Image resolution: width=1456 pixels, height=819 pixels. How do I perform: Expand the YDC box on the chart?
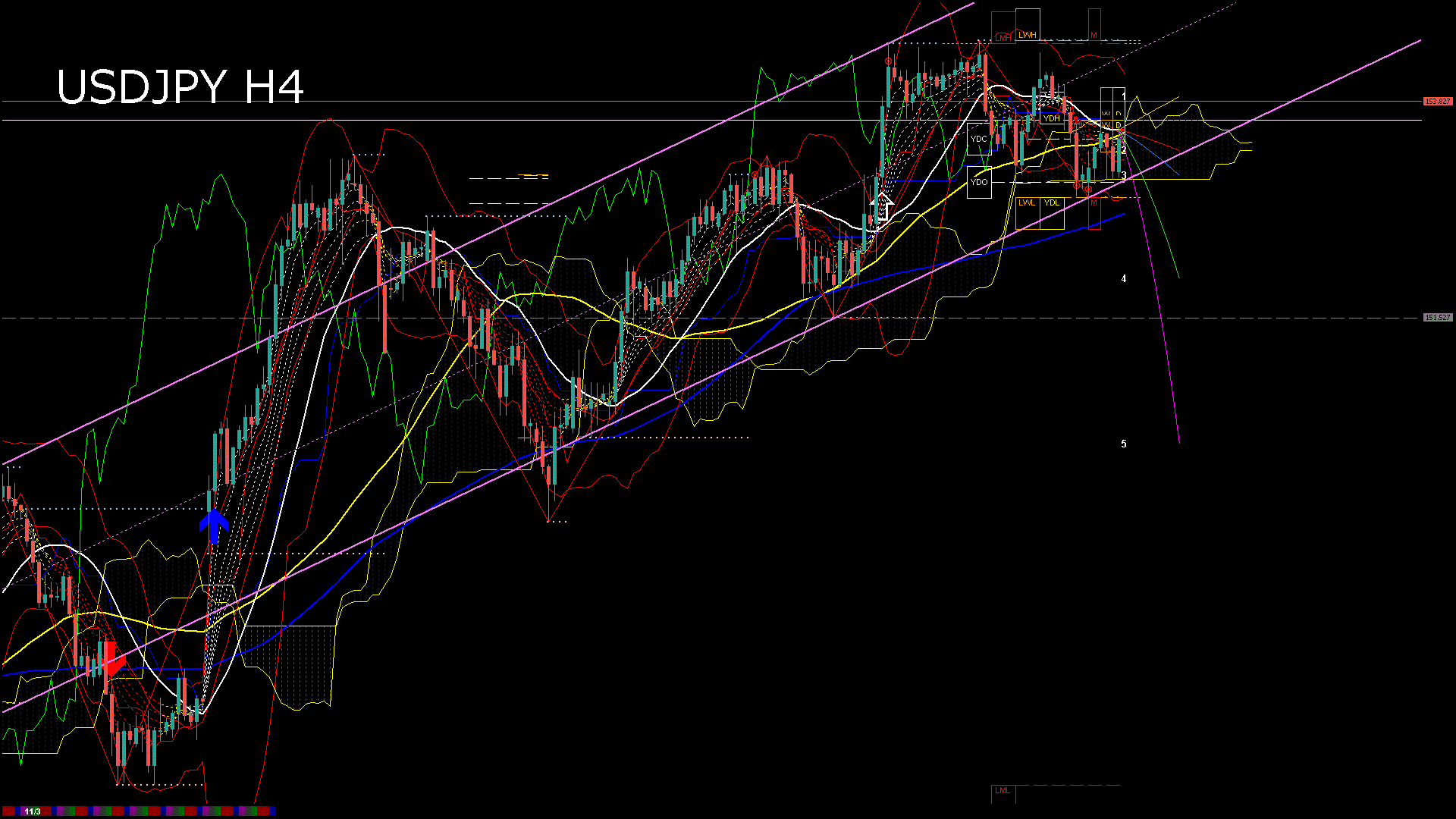(979, 139)
